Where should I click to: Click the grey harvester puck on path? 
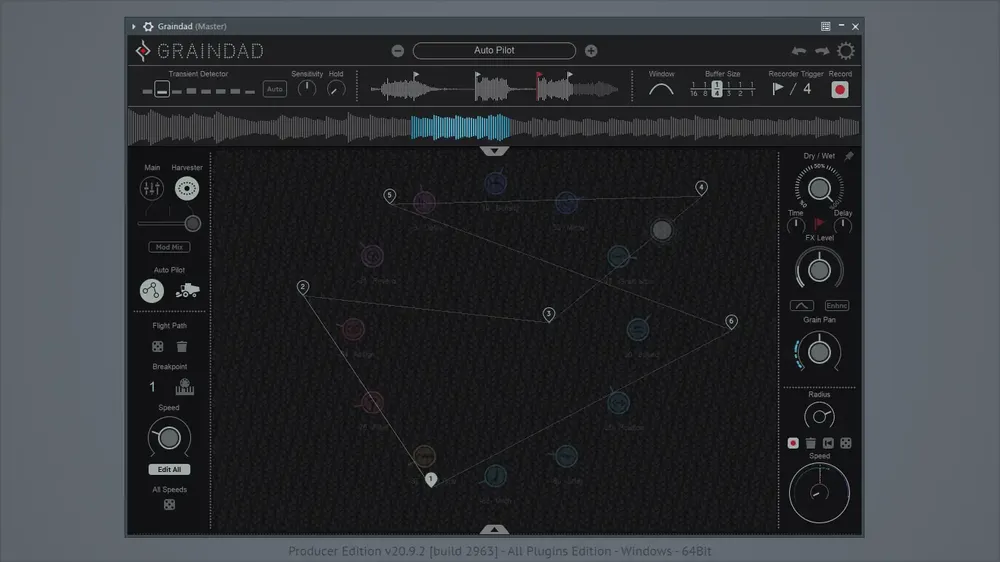(662, 230)
